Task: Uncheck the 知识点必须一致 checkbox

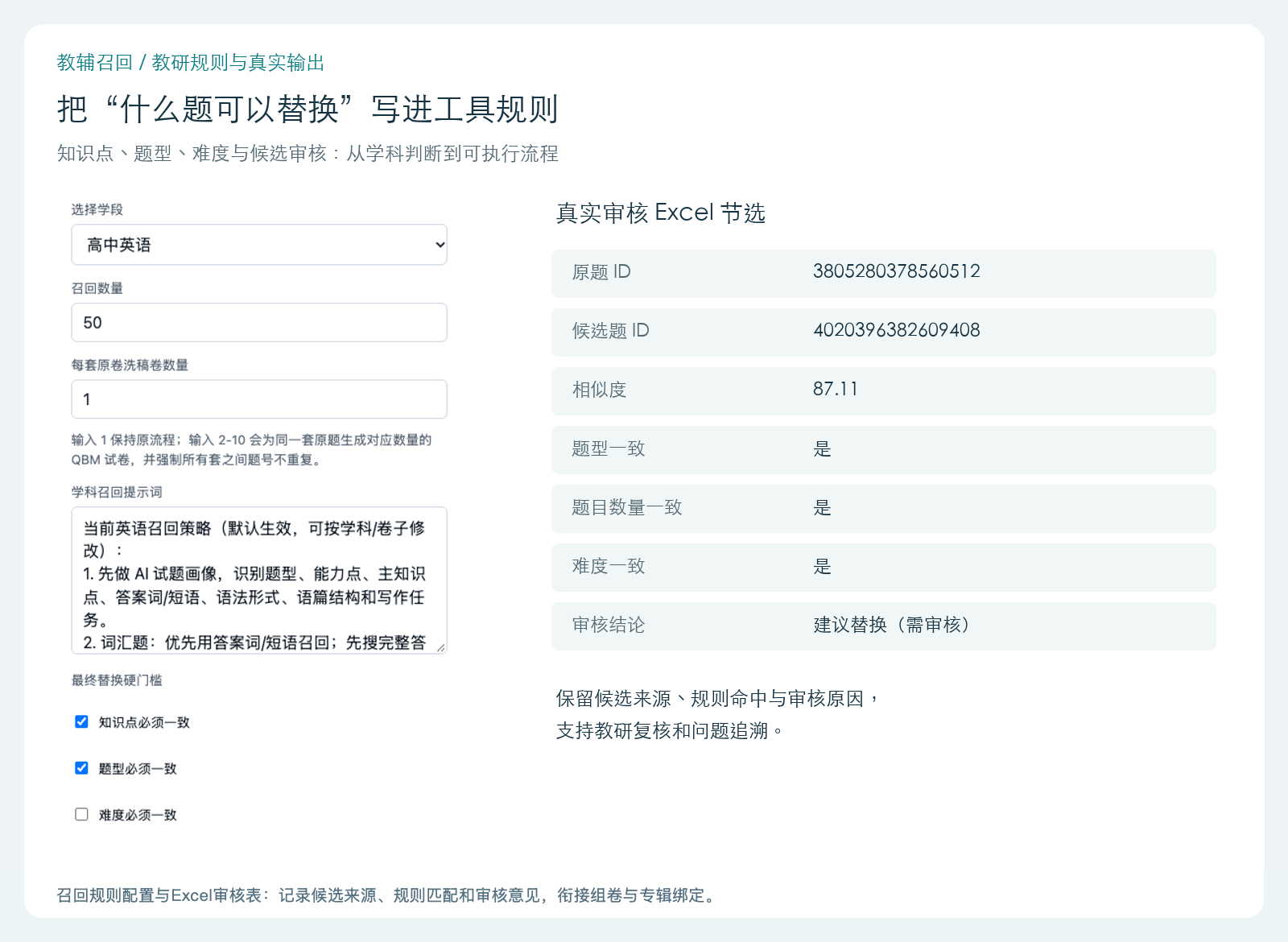Action: coord(81,721)
